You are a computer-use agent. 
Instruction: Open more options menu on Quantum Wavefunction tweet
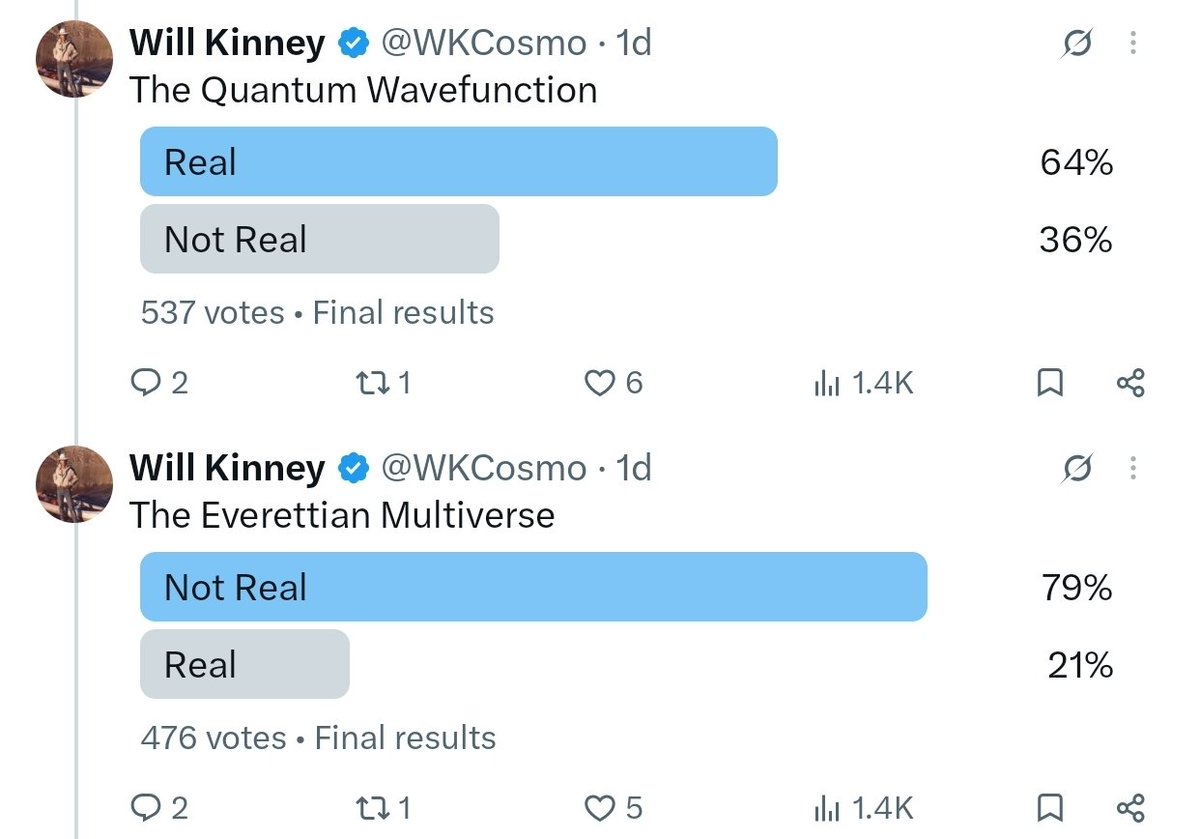1132,43
